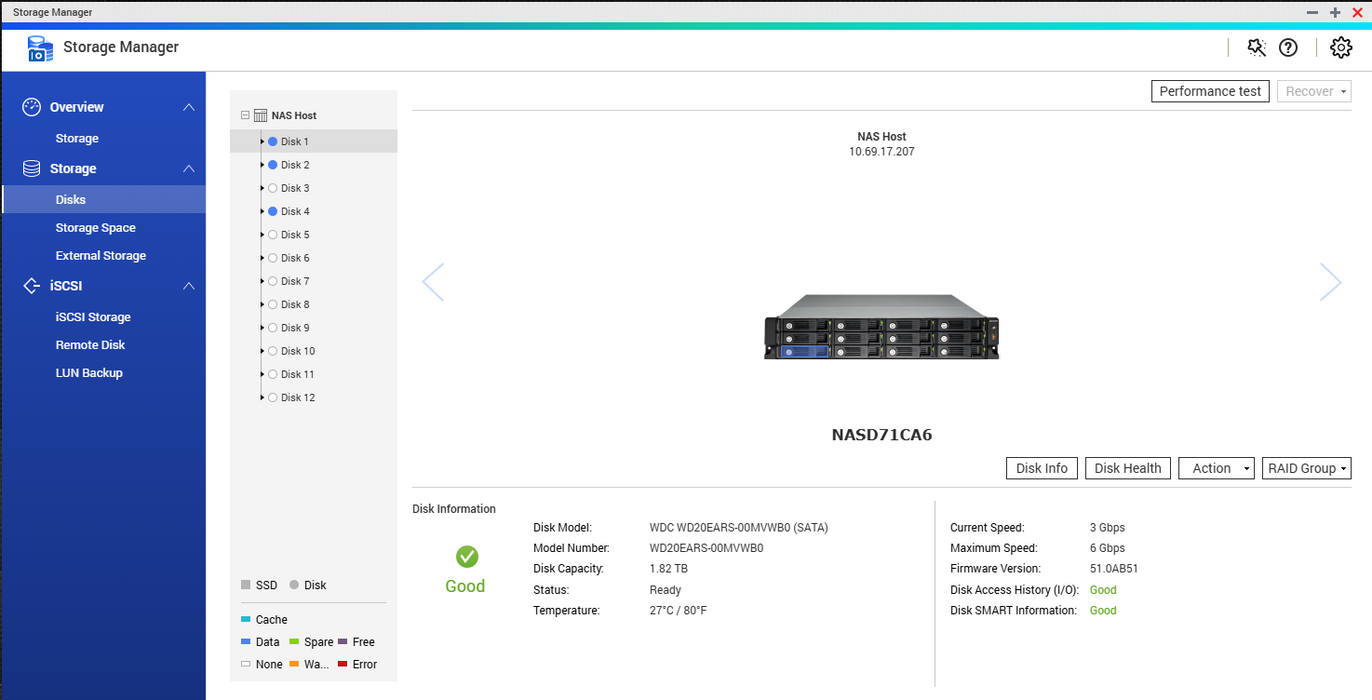Screen dimensions: 1372x700
Task: Click the iSCSI arrow icon
Action: 31,286
